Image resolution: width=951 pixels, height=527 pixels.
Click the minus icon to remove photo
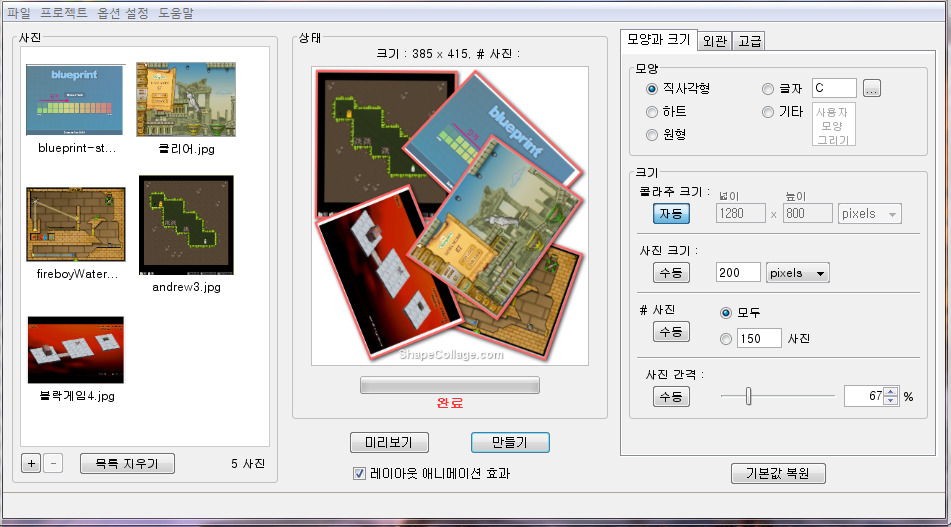pyautogui.click(x=53, y=464)
